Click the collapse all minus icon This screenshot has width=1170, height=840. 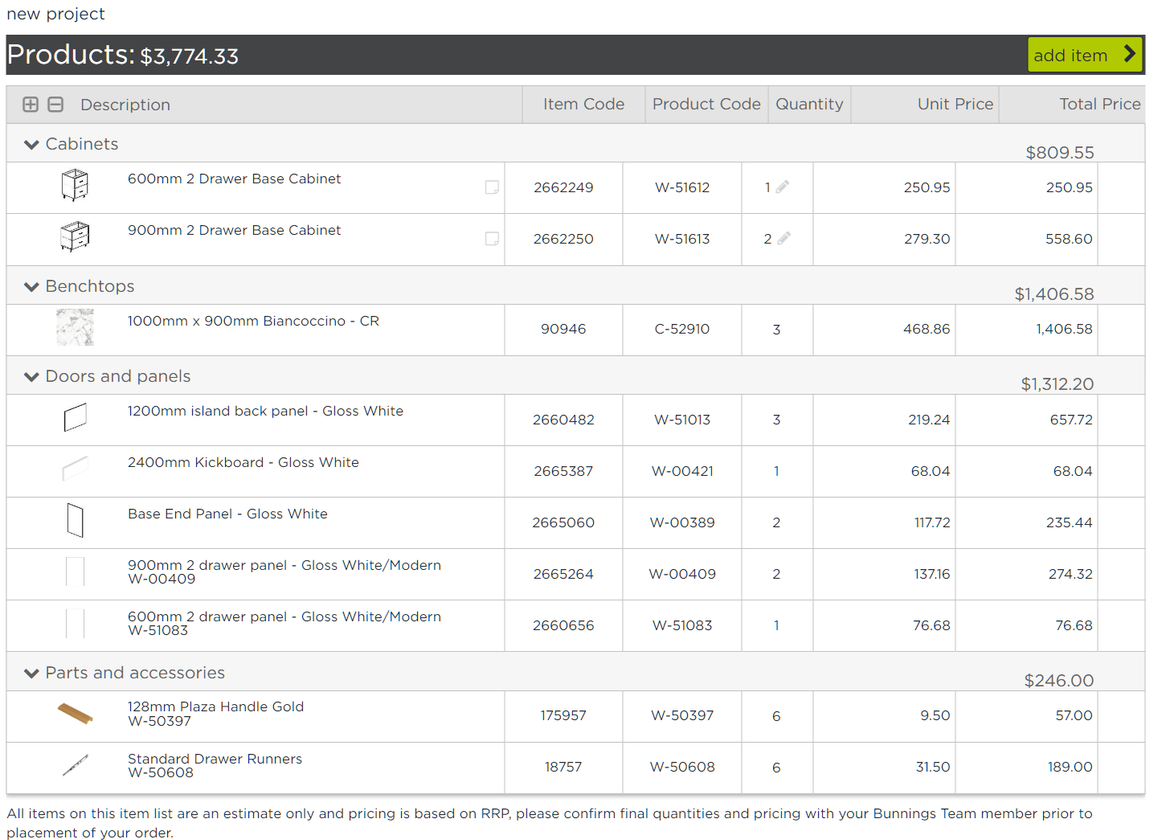[56, 104]
